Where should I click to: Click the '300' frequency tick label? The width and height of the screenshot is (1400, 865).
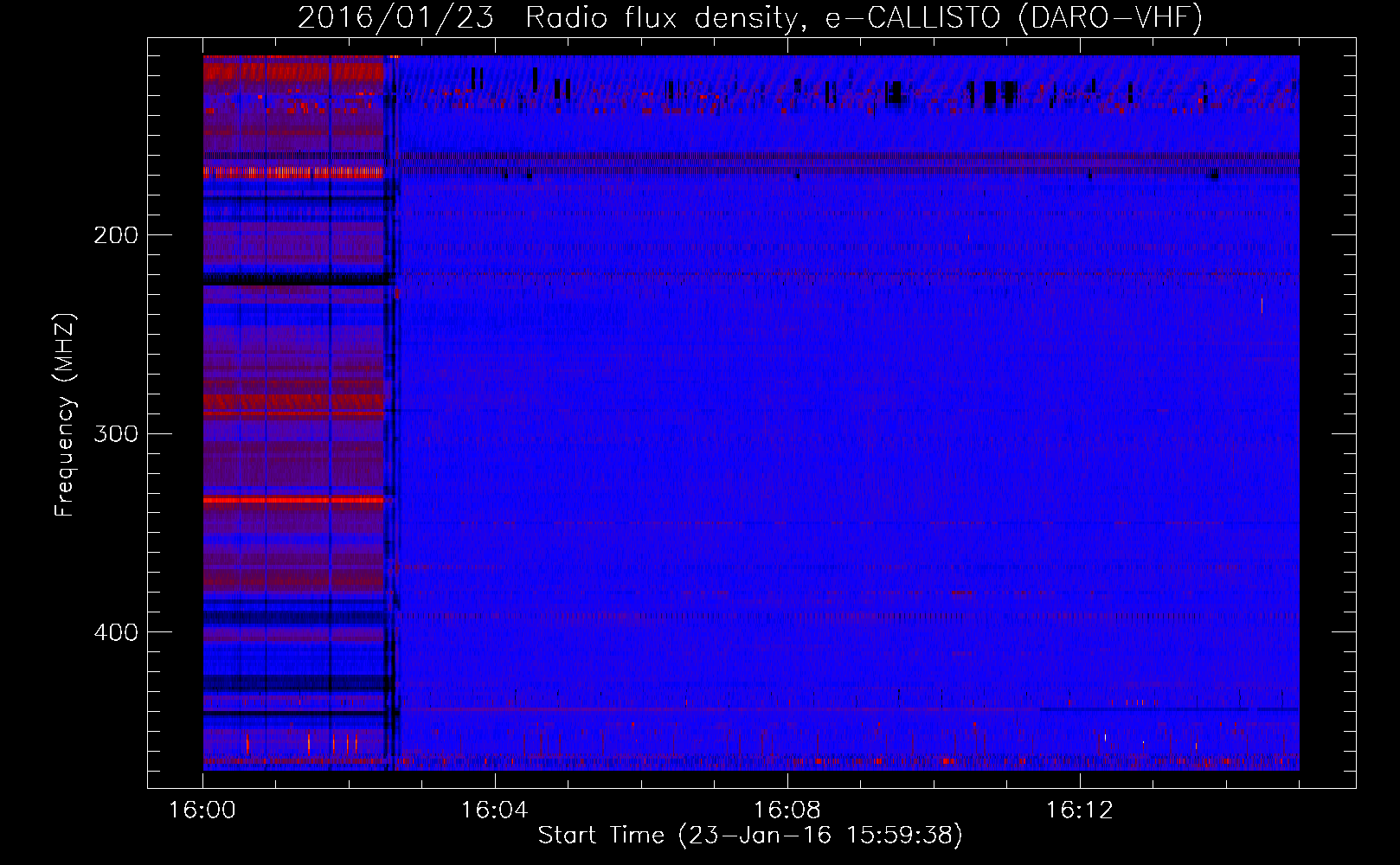tap(116, 433)
